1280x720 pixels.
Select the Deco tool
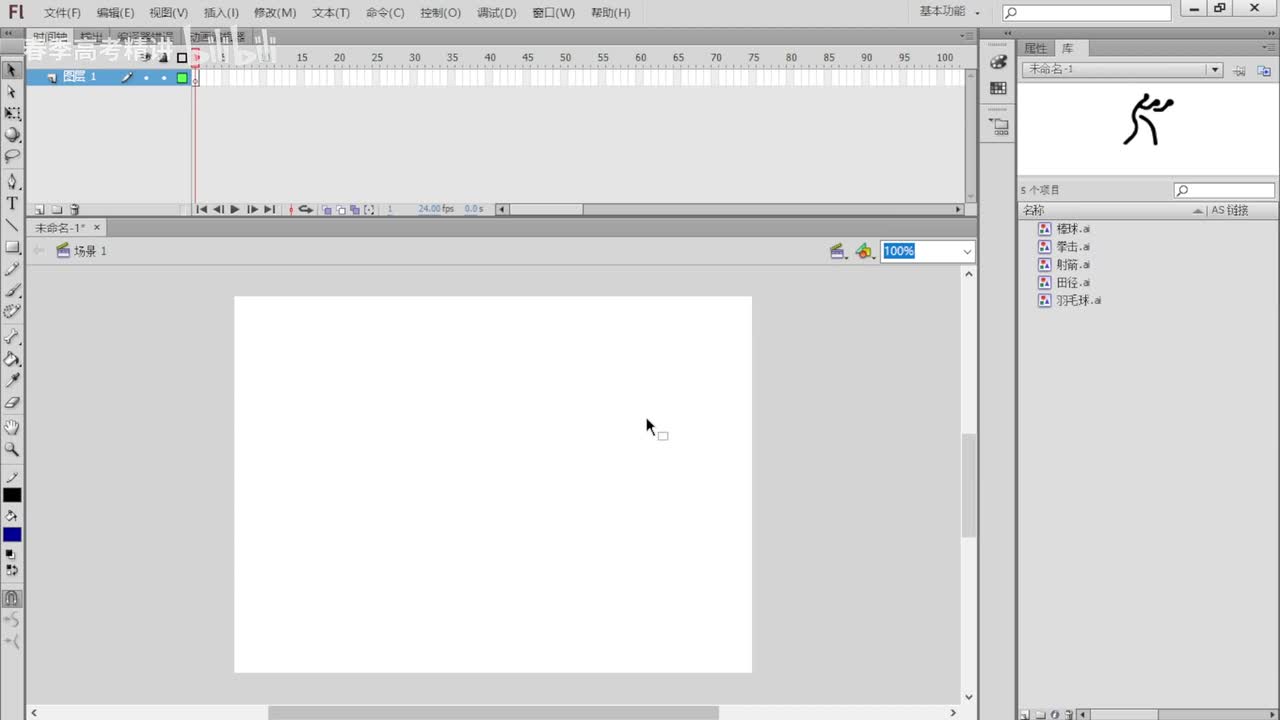pyautogui.click(x=12, y=313)
